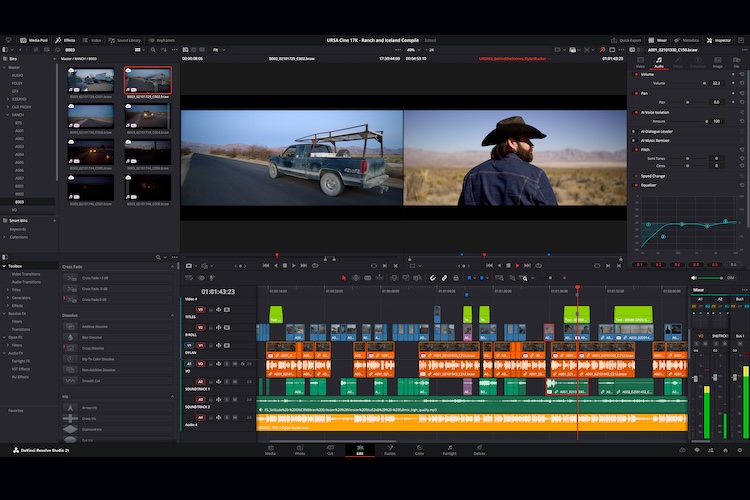Expand the OLD PROXY bin

8,107
